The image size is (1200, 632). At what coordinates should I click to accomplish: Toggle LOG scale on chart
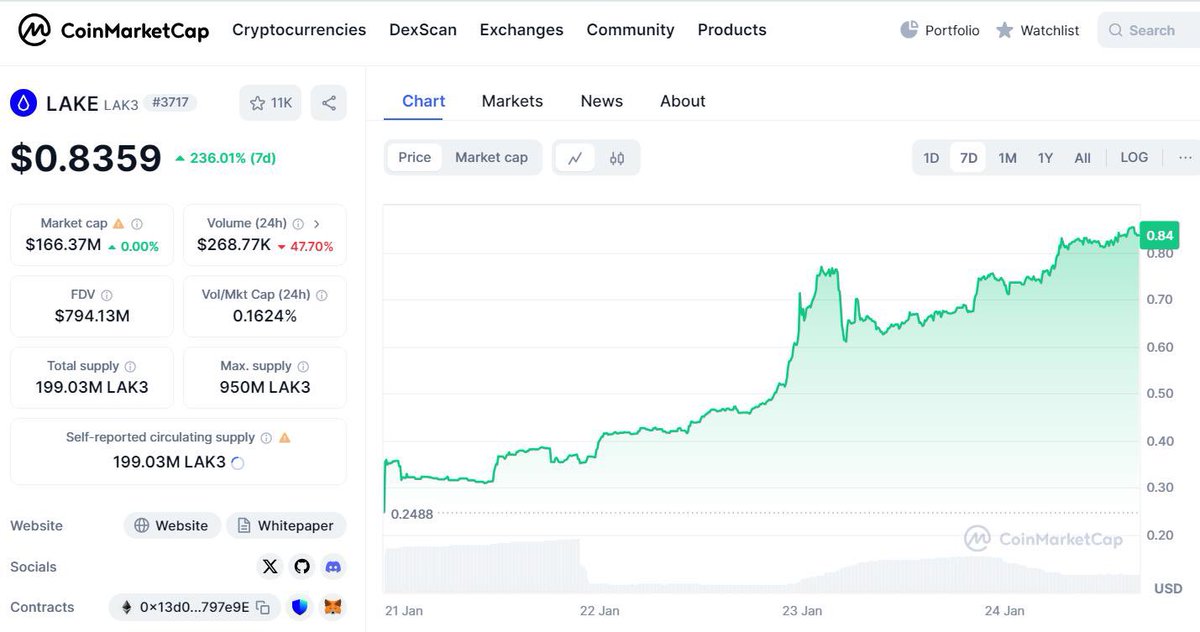(x=1134, y=158)
